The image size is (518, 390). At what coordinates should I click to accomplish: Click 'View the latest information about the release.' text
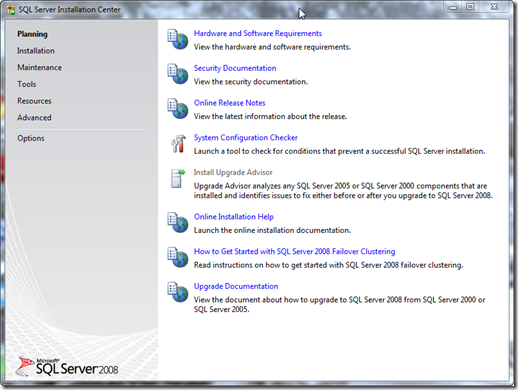(x=270, y=116)
